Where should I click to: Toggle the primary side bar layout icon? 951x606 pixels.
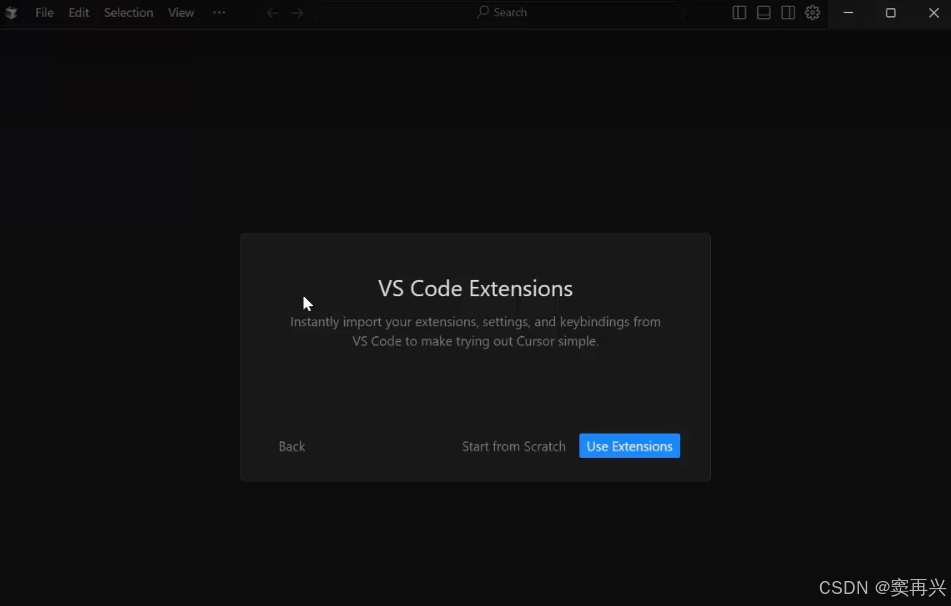point(739,13)
